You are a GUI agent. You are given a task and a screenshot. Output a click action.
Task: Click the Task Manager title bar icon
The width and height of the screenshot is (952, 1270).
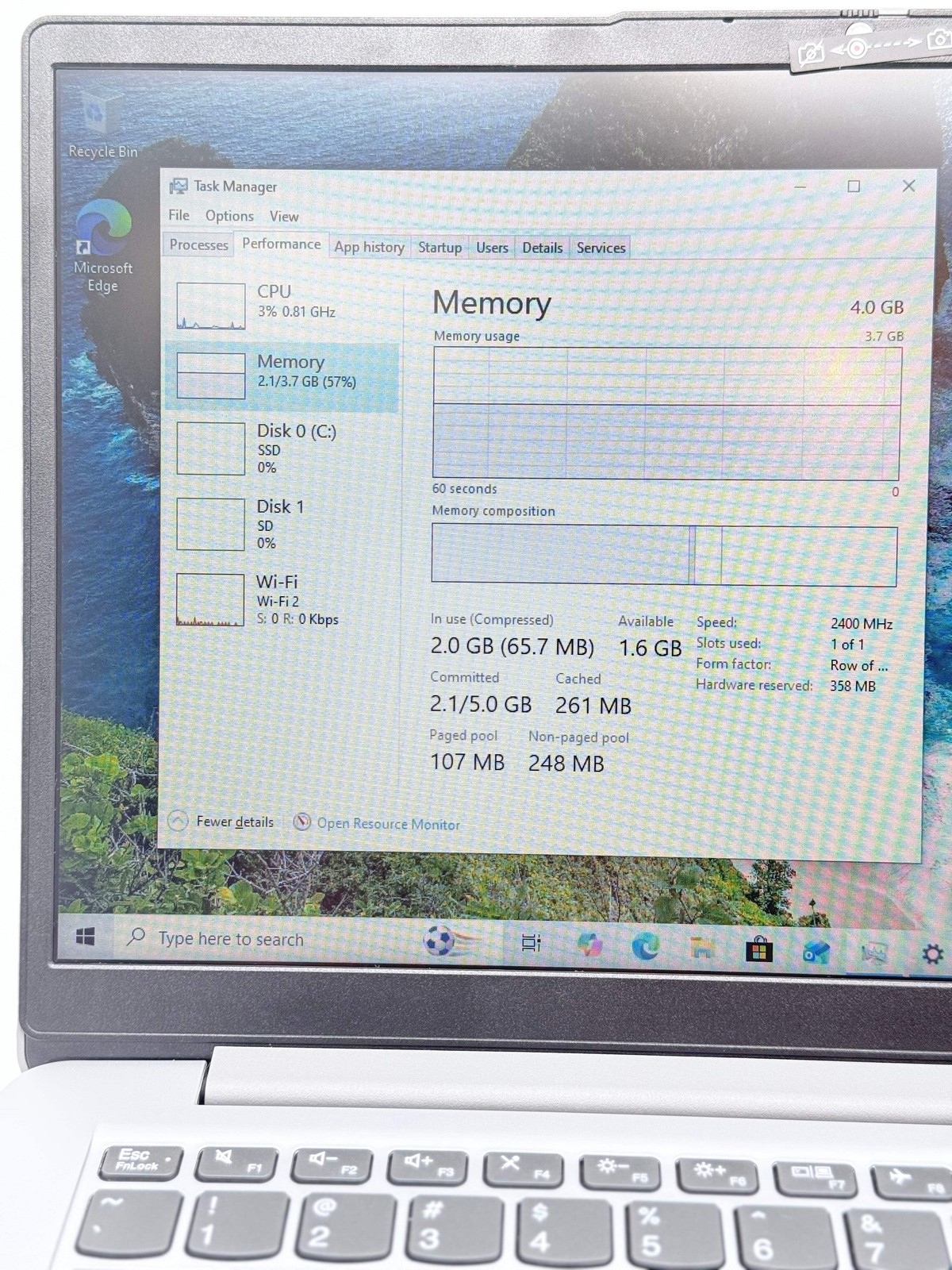coord(178,186)
